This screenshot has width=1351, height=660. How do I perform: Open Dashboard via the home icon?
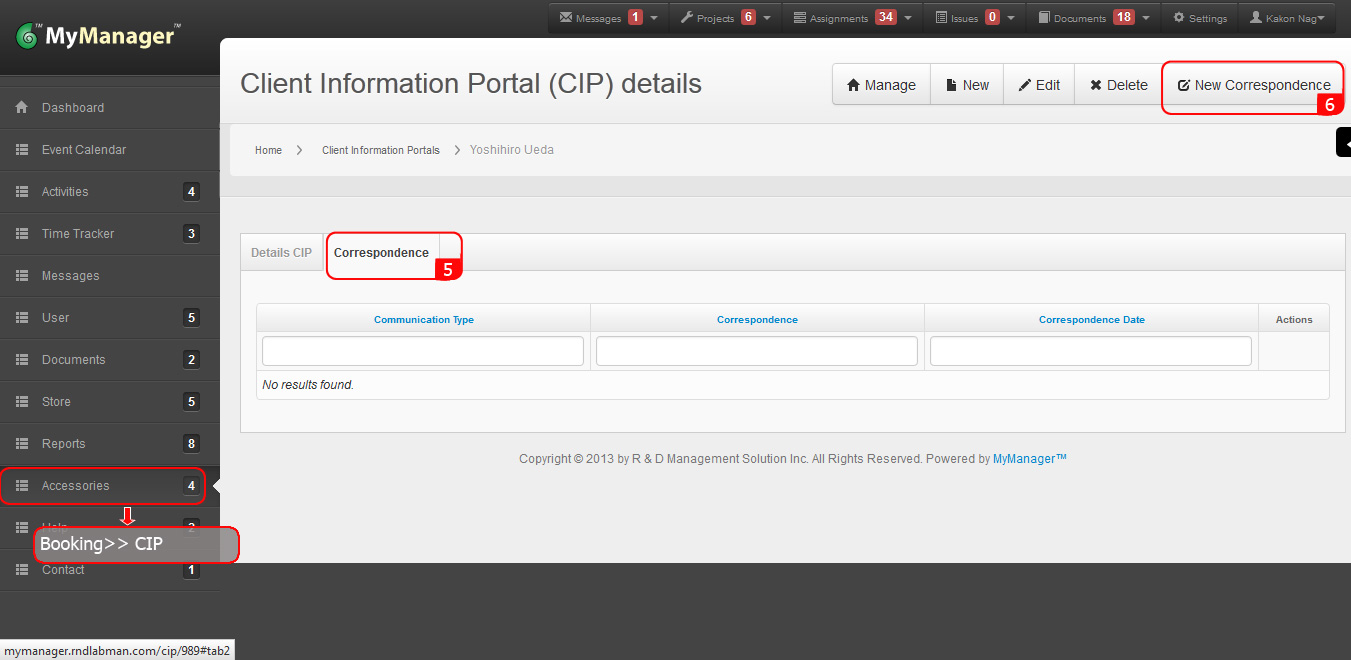pos(21,108)
